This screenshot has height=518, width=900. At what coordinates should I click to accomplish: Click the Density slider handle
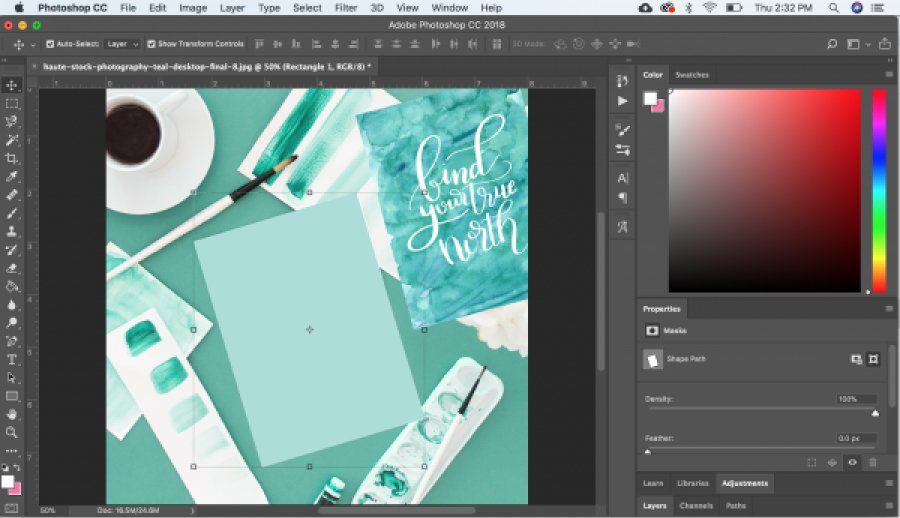point(876,412)
